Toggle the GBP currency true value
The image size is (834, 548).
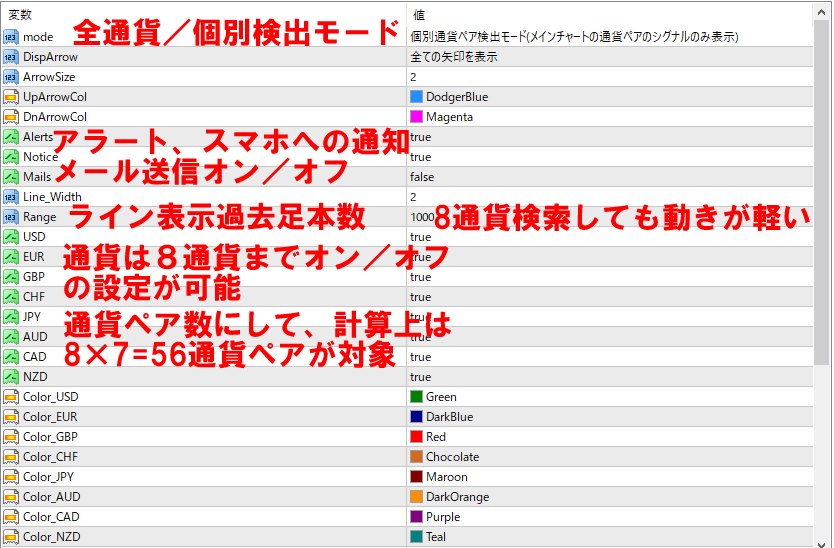610,277
